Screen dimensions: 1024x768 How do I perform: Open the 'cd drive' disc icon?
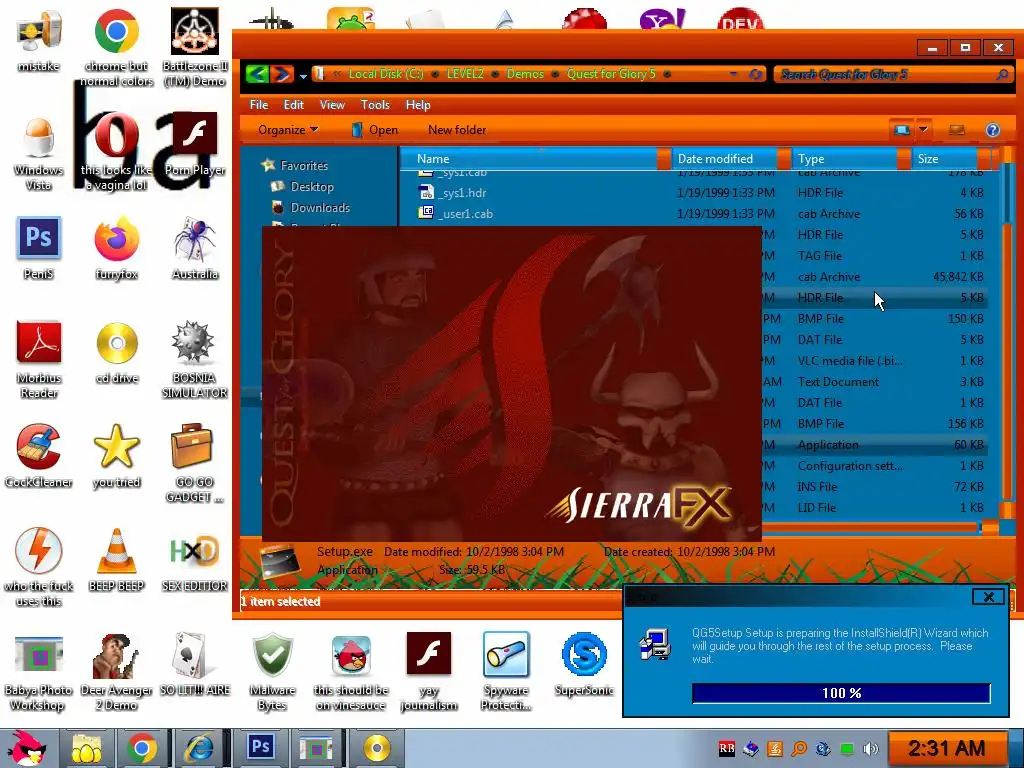pos(117,343)
